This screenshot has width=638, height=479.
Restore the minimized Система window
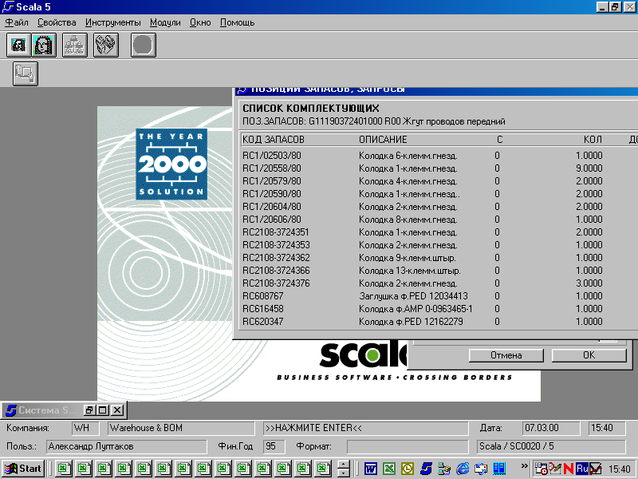pos(89,410)
